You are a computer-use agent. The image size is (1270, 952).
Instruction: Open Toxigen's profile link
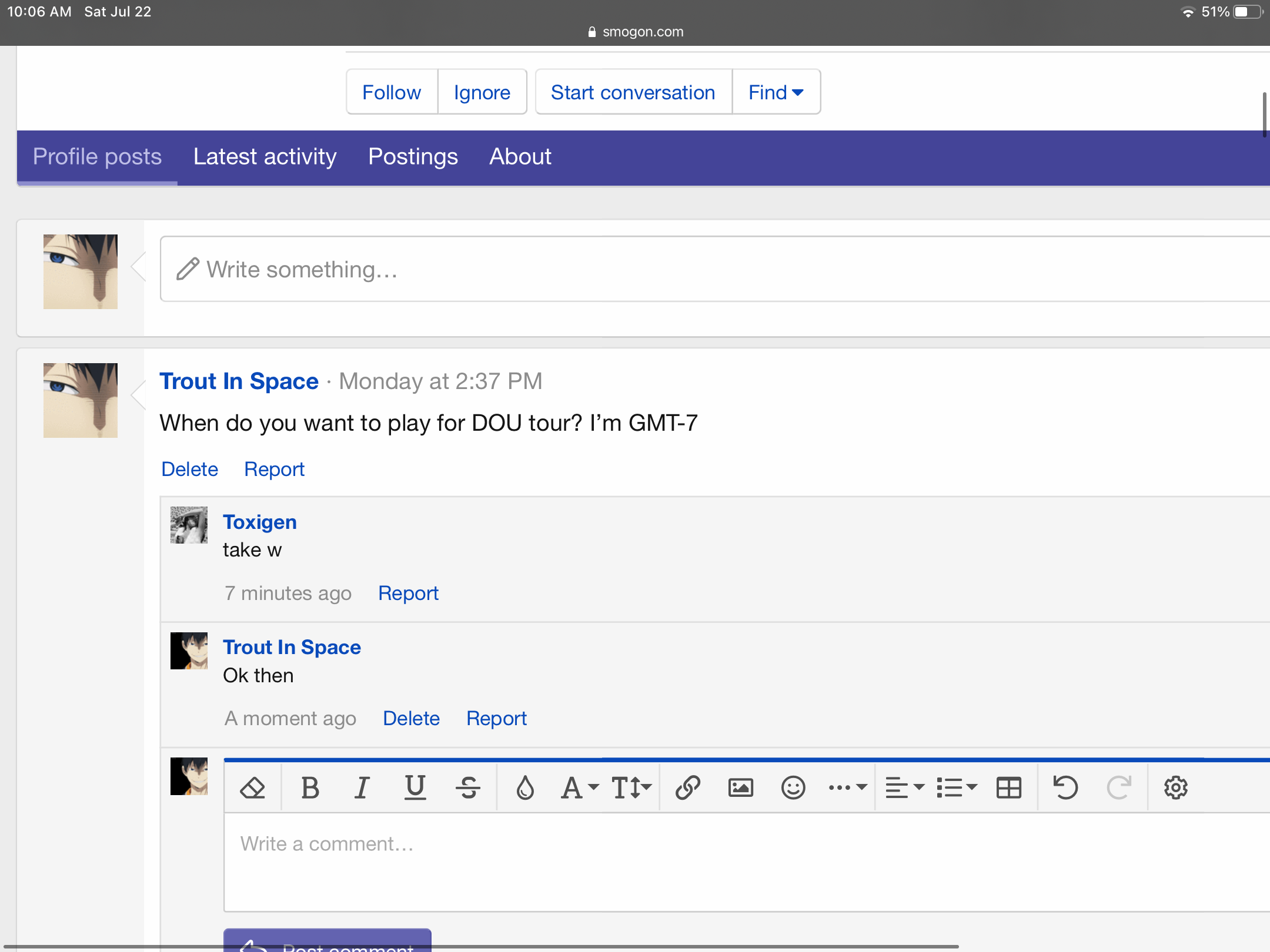click(x=259, y=522)
